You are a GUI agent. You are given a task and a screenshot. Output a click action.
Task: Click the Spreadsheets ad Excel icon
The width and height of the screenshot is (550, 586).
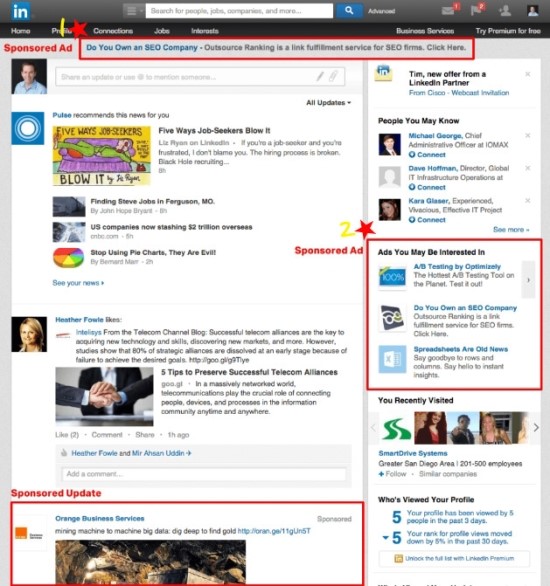(x=392, y=359)
